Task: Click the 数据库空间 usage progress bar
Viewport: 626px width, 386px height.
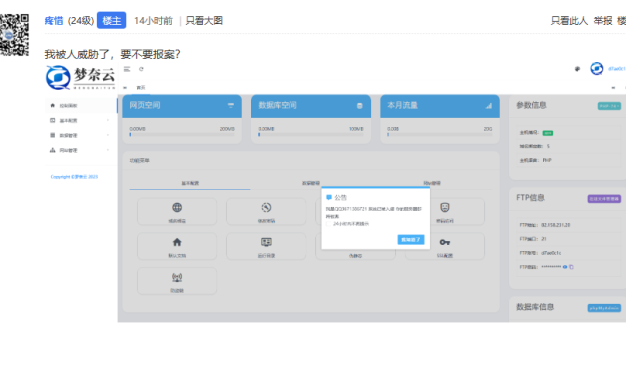Action: pyautogui.click(x=311, y=135)
